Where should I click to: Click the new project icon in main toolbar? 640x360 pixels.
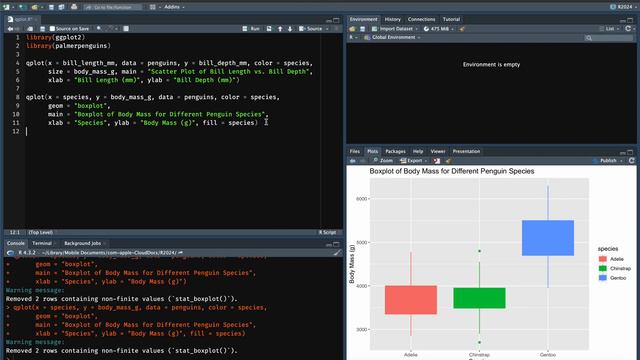pyautogui.click(x=22, y=7)
